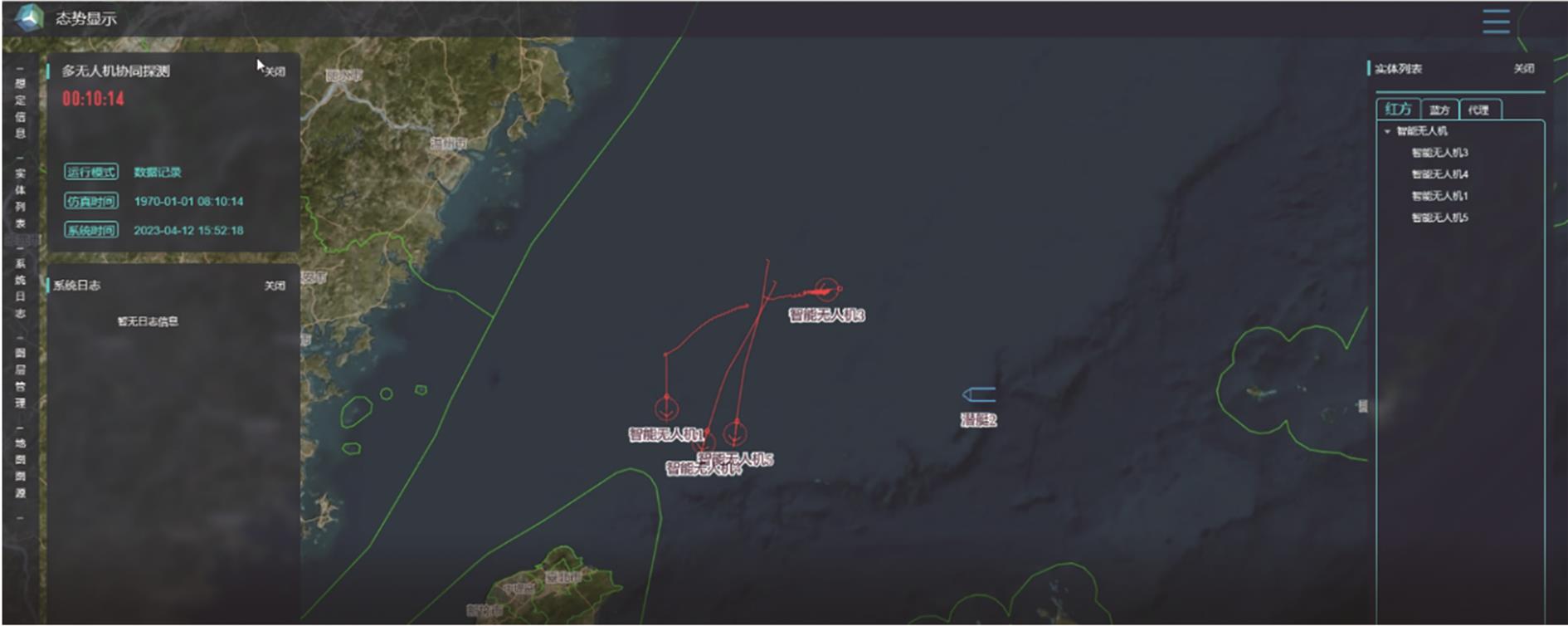The image size is (1568, 626).
Task: Switch to the 代理 tab
Action: [x=1478, y=110]
